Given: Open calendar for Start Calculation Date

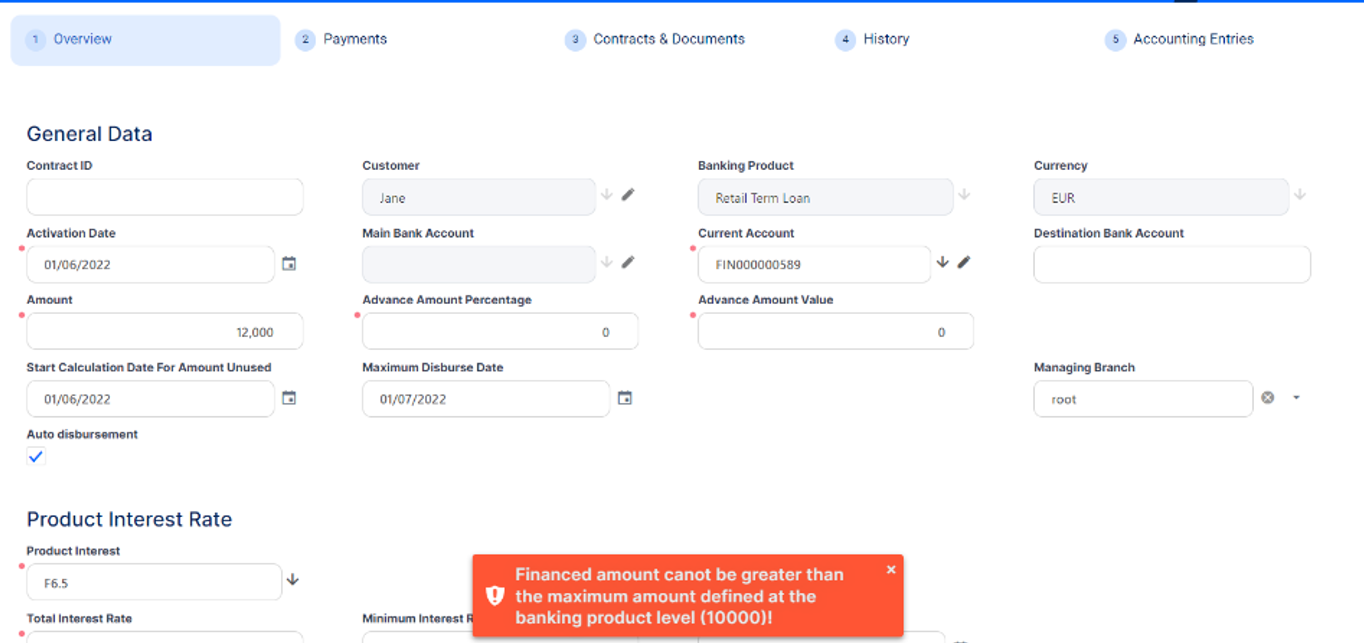Looking at the screenshot, I should pos(289,398).
